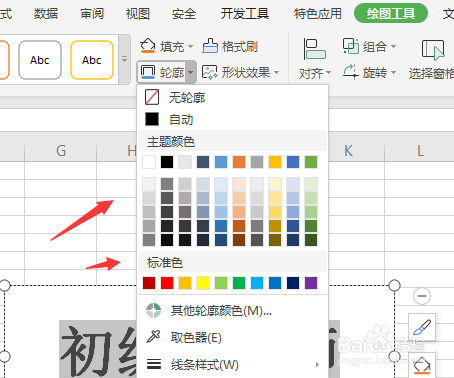
Task: Open the Selection Pane (选择窗格) icon
Action: pyautogui.click(x=433, y=50)
